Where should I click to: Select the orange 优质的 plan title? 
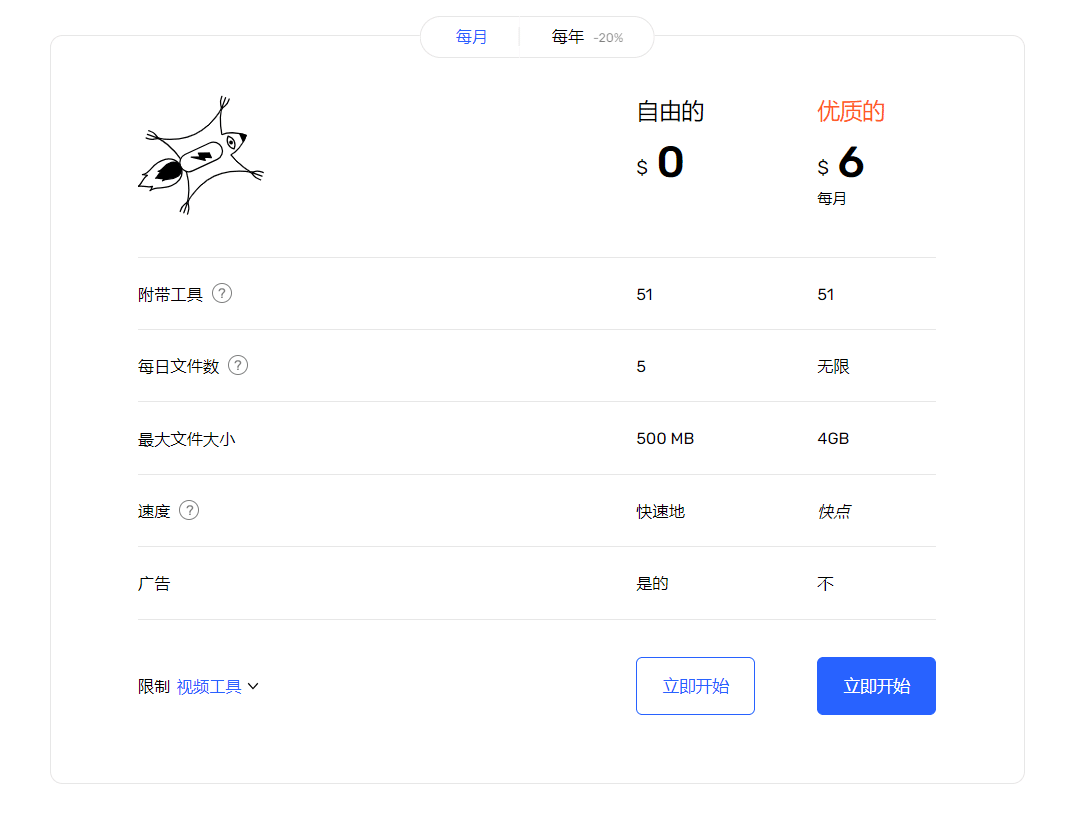pyautogui.click(x=850, y=111)
